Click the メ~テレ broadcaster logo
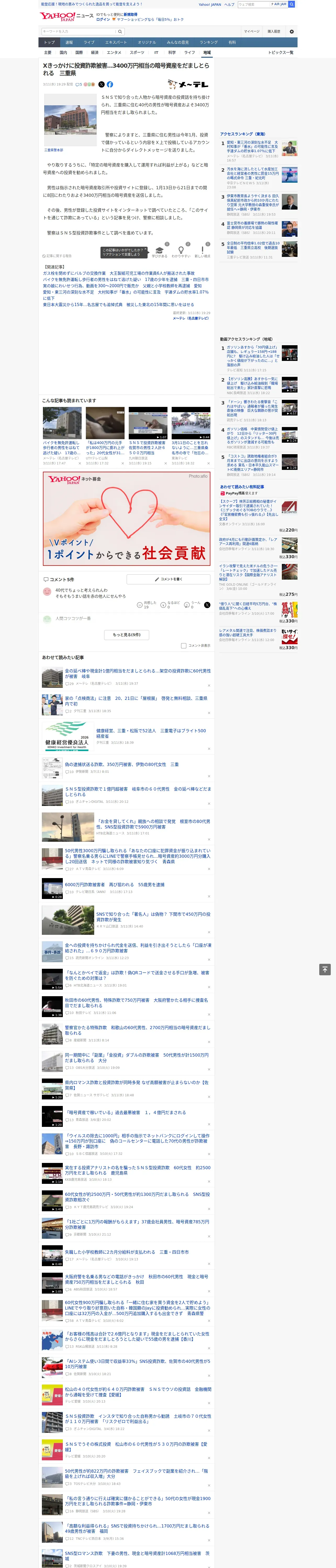The width and height of the screenshot is (336, 1568). point(188,85)
